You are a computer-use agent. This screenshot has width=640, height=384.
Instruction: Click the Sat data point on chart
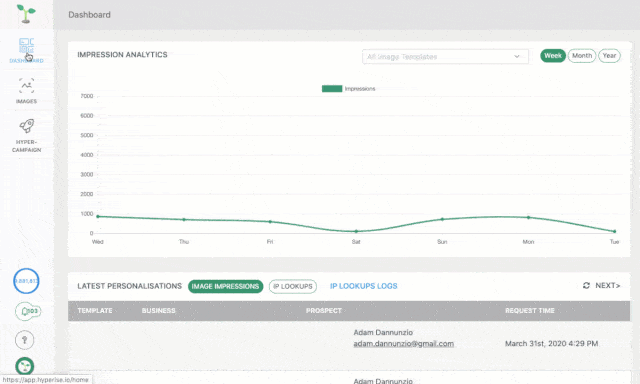[356, 231]
